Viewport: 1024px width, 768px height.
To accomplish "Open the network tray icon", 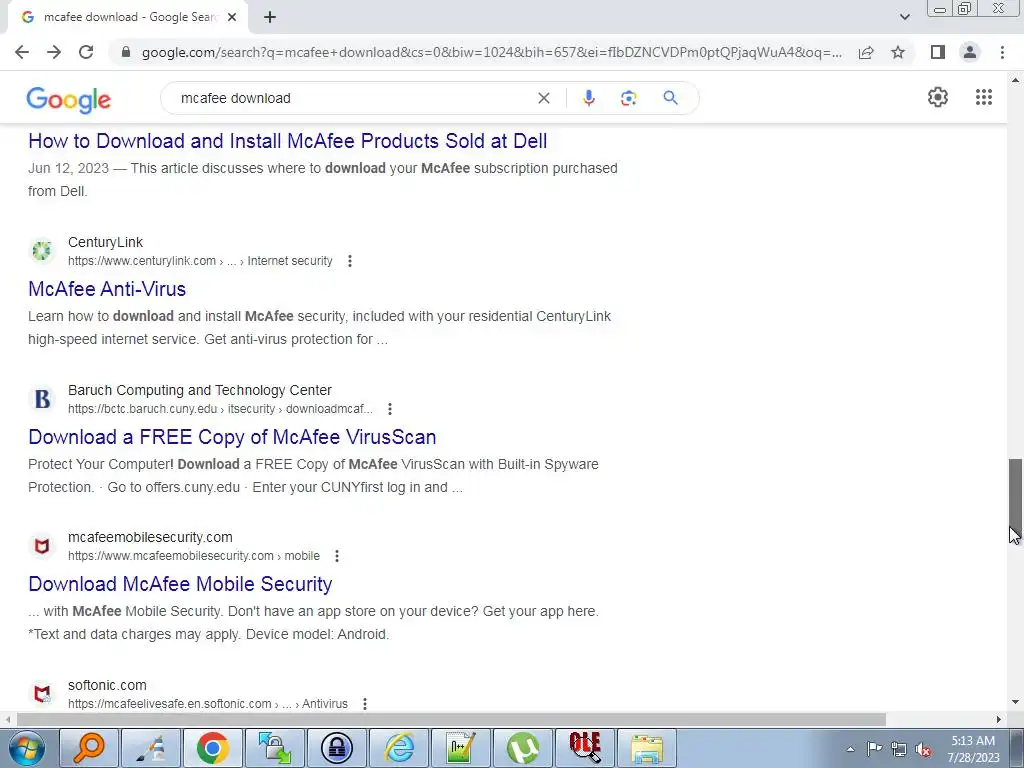I will point(899,750).
